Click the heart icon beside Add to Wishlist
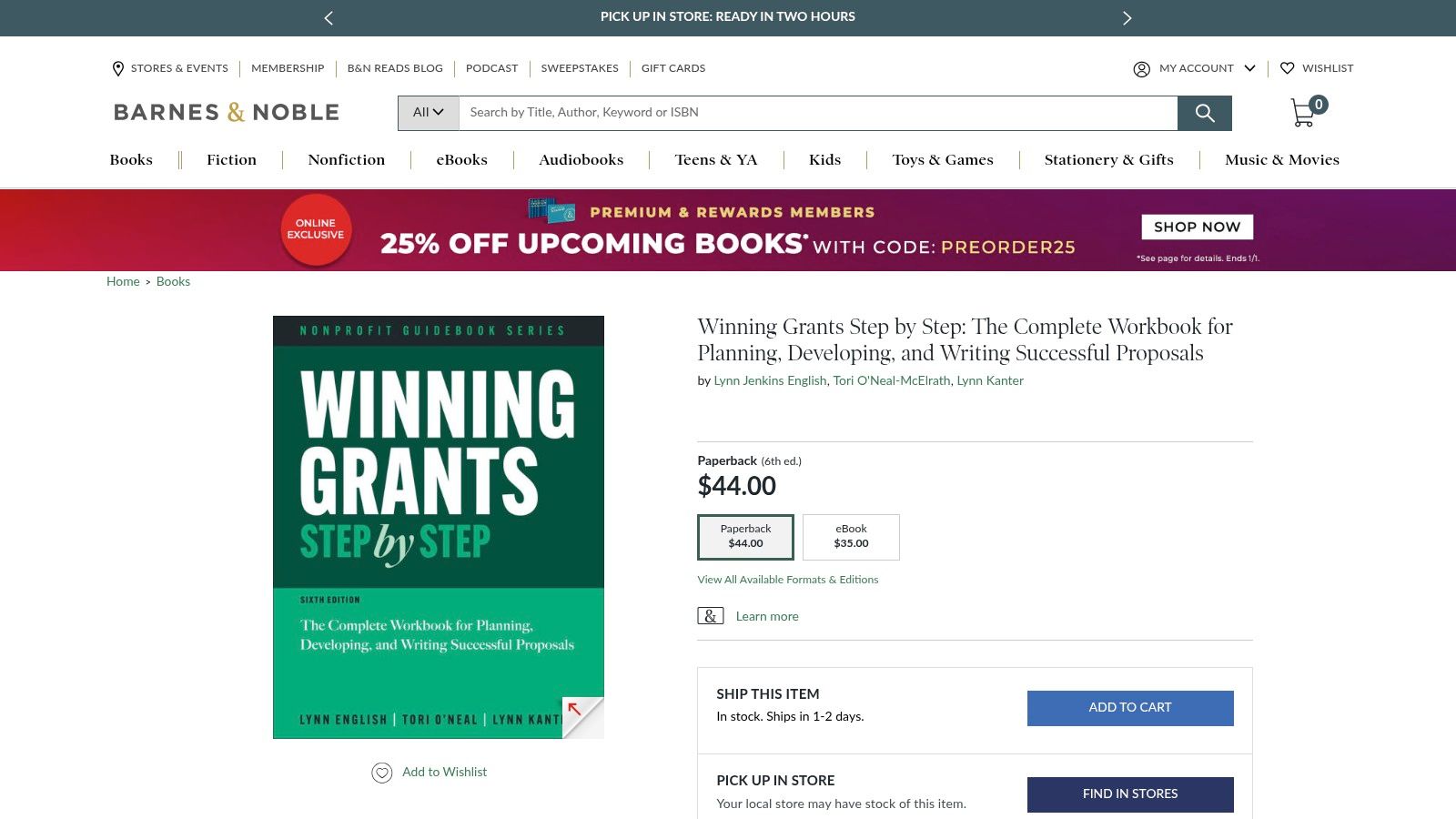Screen dimensions: 1456x819 (x=382, y=773)
